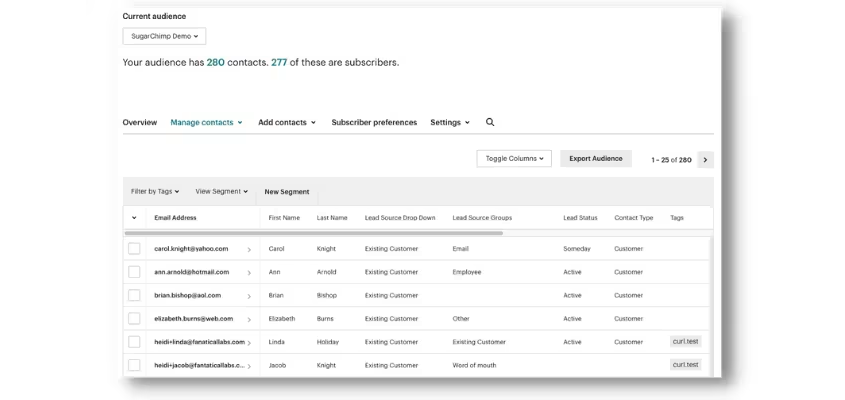Open select-all dropdown arrow in table header
The width and height of the screenshot is (845, 400).
point(134,218)
